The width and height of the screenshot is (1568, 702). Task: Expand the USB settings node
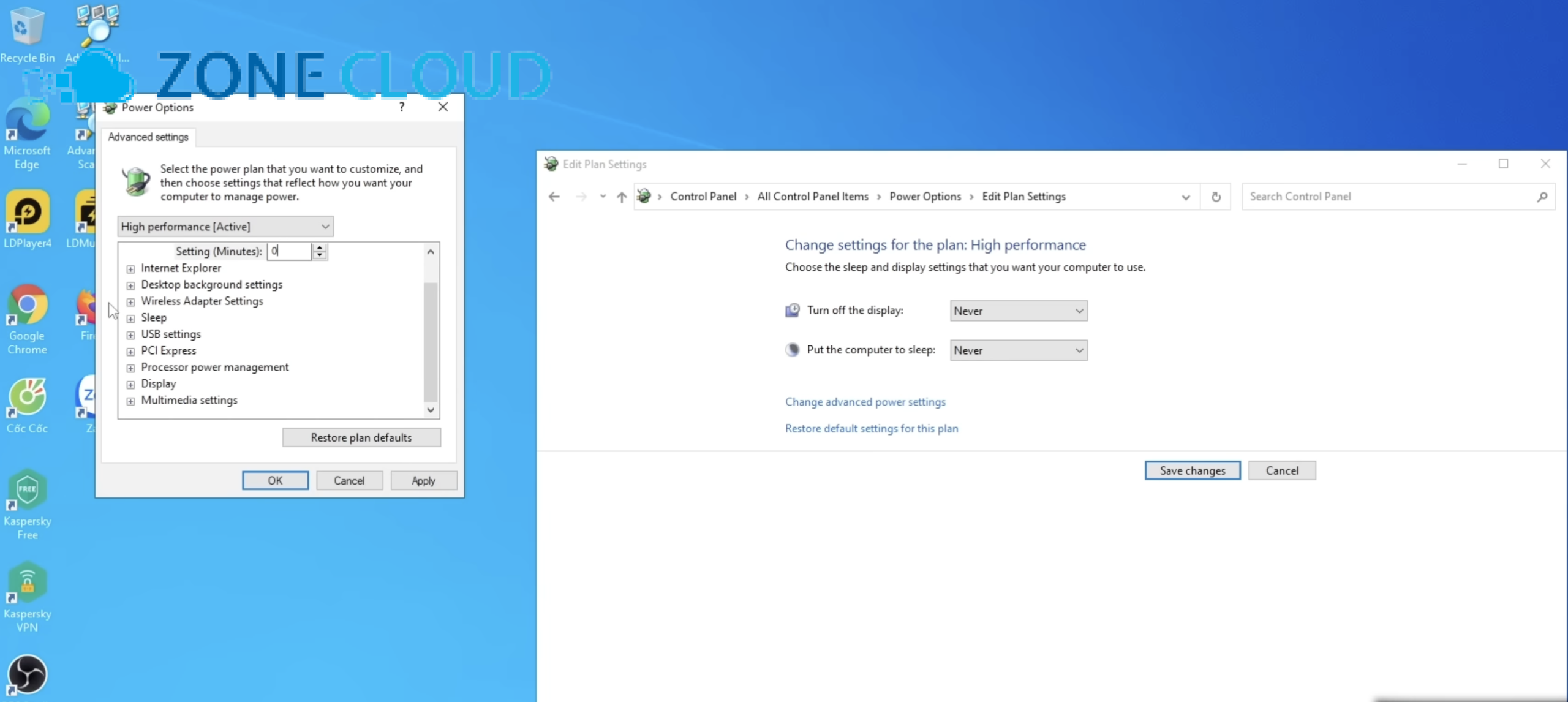pyautogui.click(x=130, y=335)
